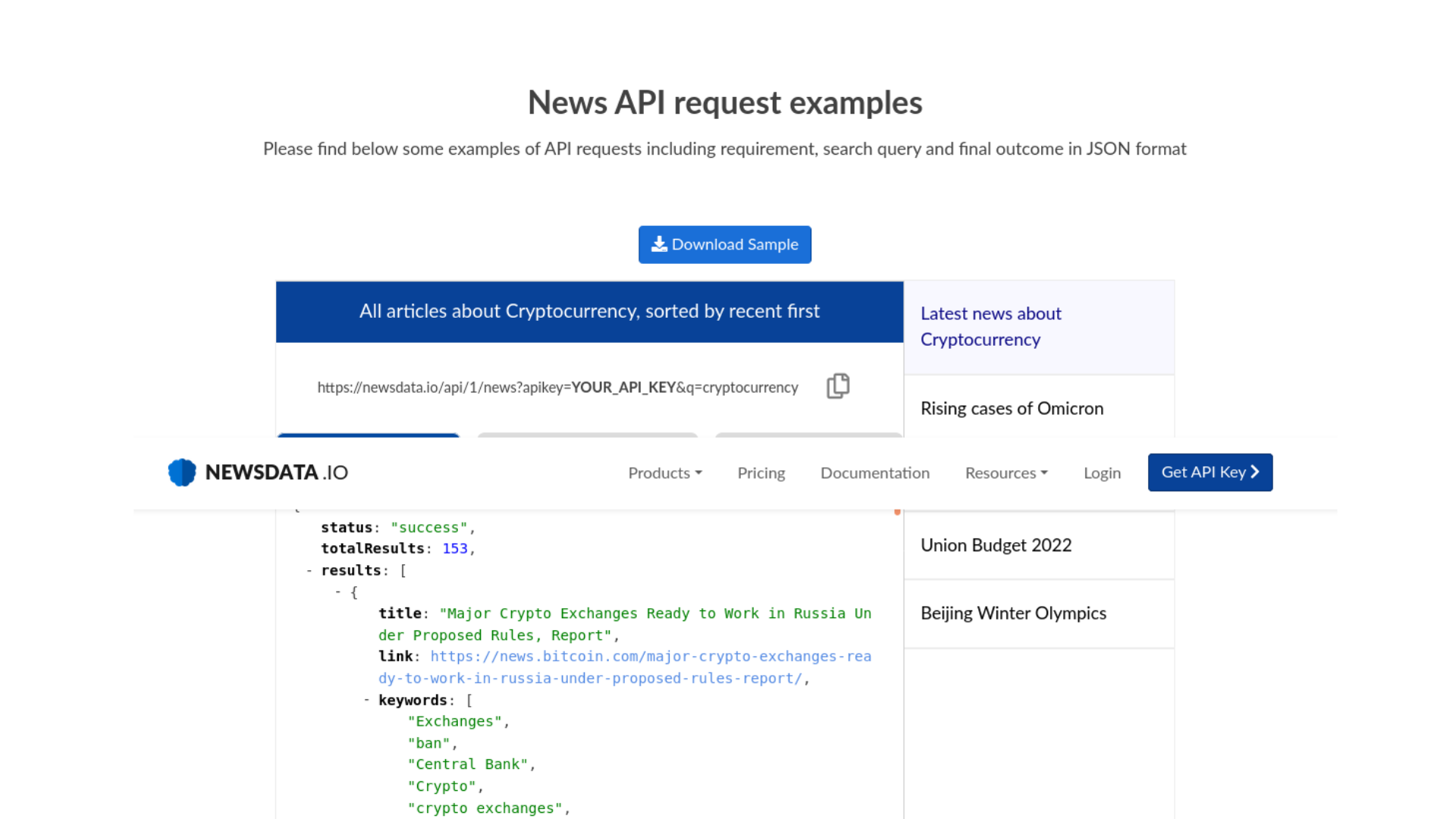Screen dimensions: 1456x819
Task: Open the Documentation page
Action: click(874, 472)
